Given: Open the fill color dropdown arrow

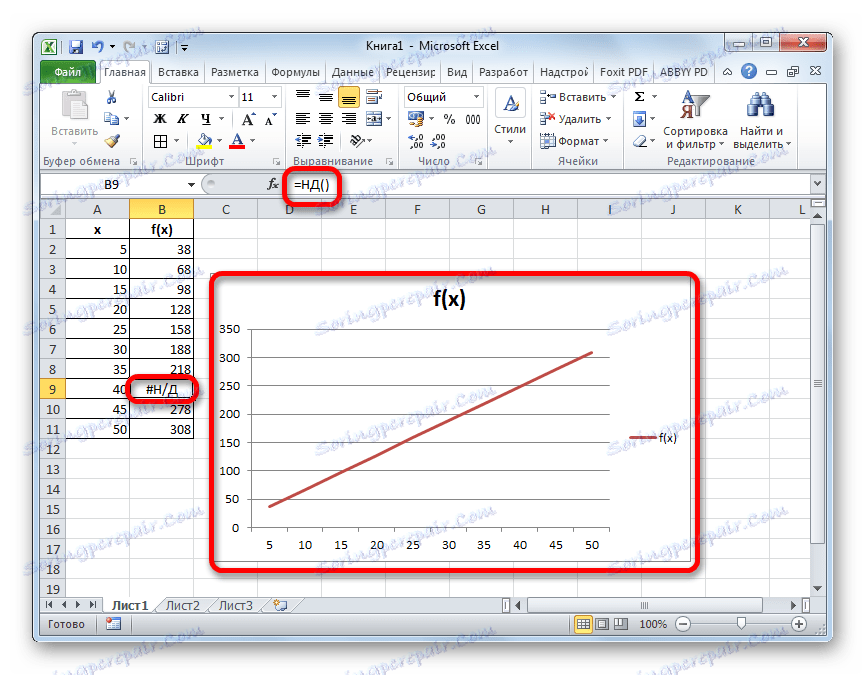Looking at the screenshot, I should point(218,140).
